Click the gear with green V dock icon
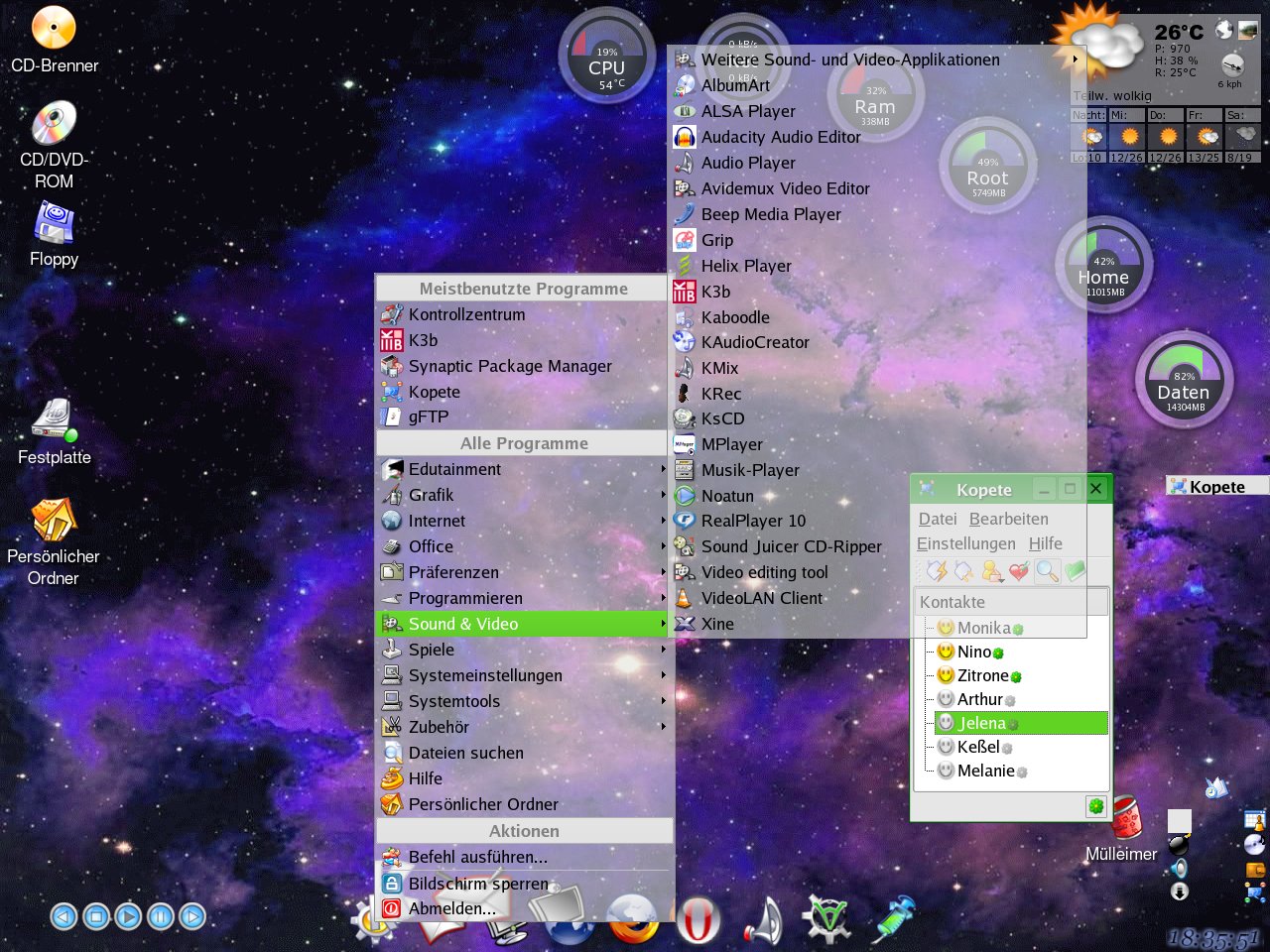 click(826, 917)
